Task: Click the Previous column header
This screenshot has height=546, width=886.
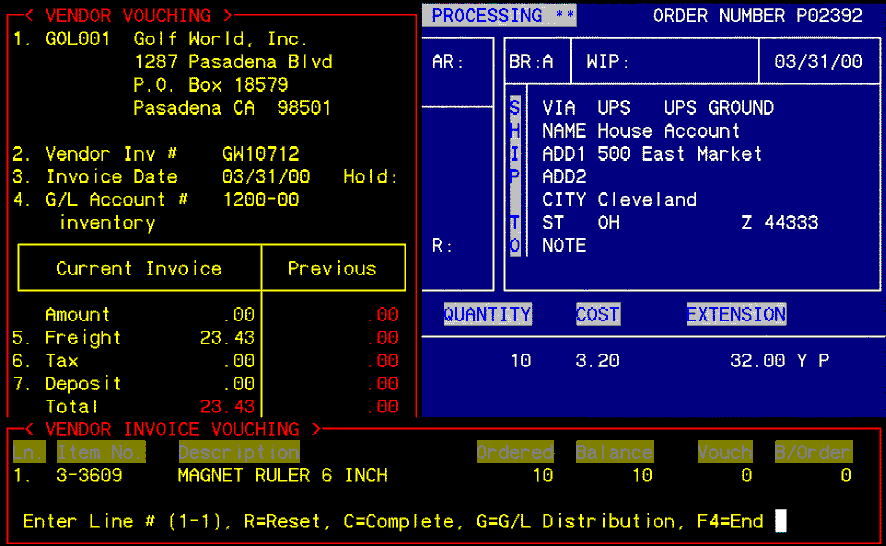Action: 332,268
